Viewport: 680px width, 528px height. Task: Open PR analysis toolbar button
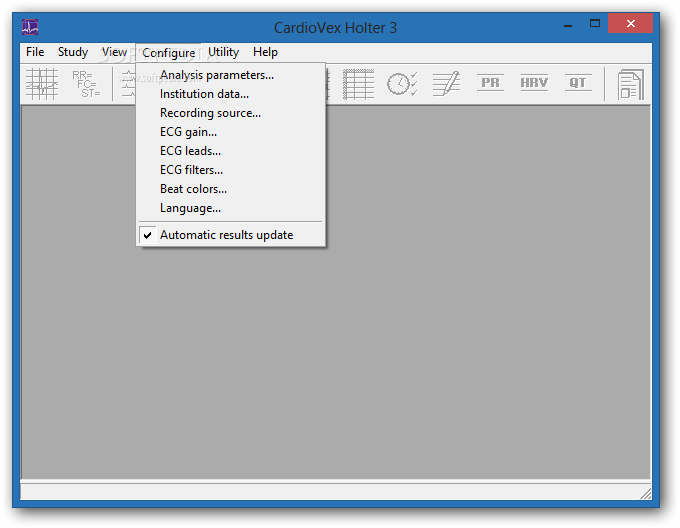coord(490,83)
